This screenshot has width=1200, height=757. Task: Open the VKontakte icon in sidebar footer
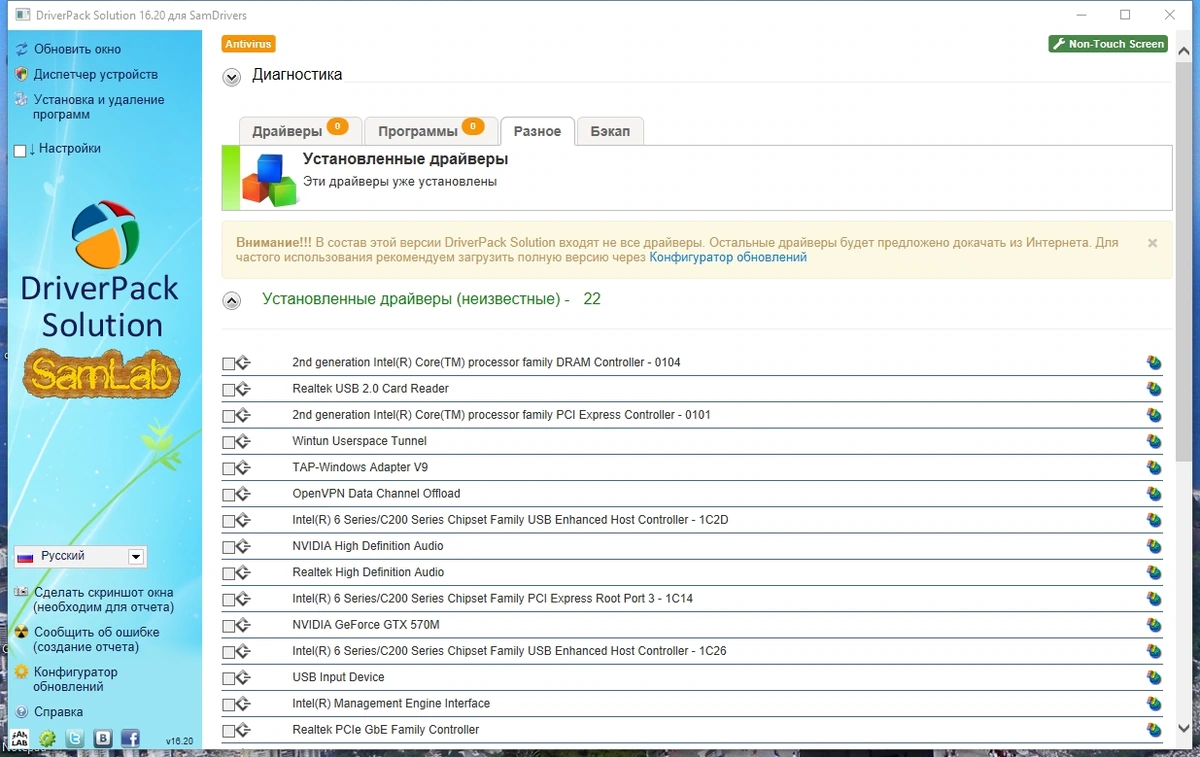click(103, 739)
